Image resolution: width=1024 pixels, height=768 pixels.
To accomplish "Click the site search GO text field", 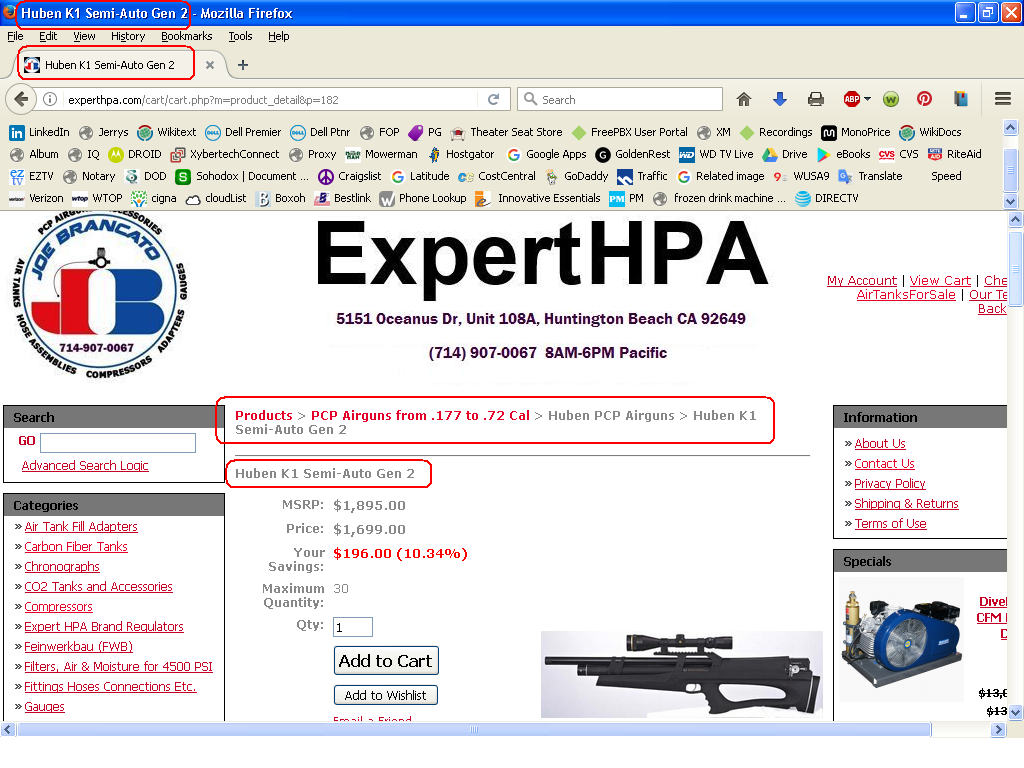I will pyautogui.click(x=118, y=443).
